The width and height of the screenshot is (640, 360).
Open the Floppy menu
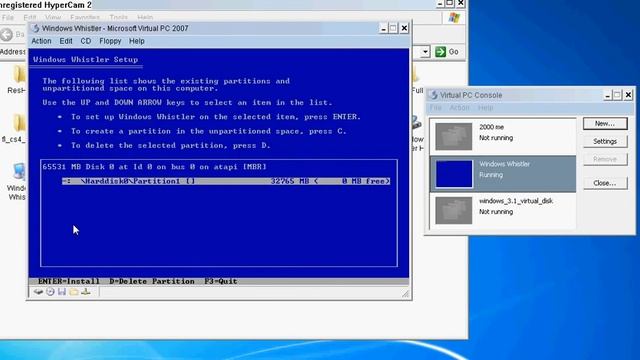coord(110,41)
